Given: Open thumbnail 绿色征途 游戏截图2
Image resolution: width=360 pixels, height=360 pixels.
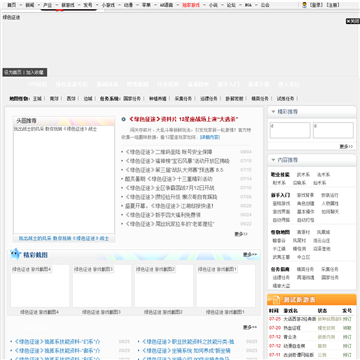Looking at the screenshot, I should [164, 286].
